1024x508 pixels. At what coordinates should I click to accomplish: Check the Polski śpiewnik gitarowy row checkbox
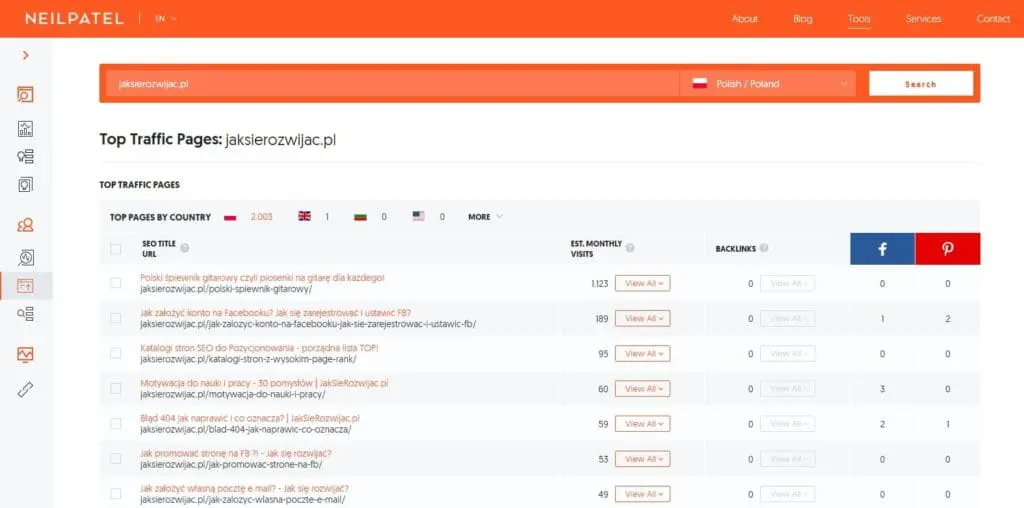pos(116,283)
